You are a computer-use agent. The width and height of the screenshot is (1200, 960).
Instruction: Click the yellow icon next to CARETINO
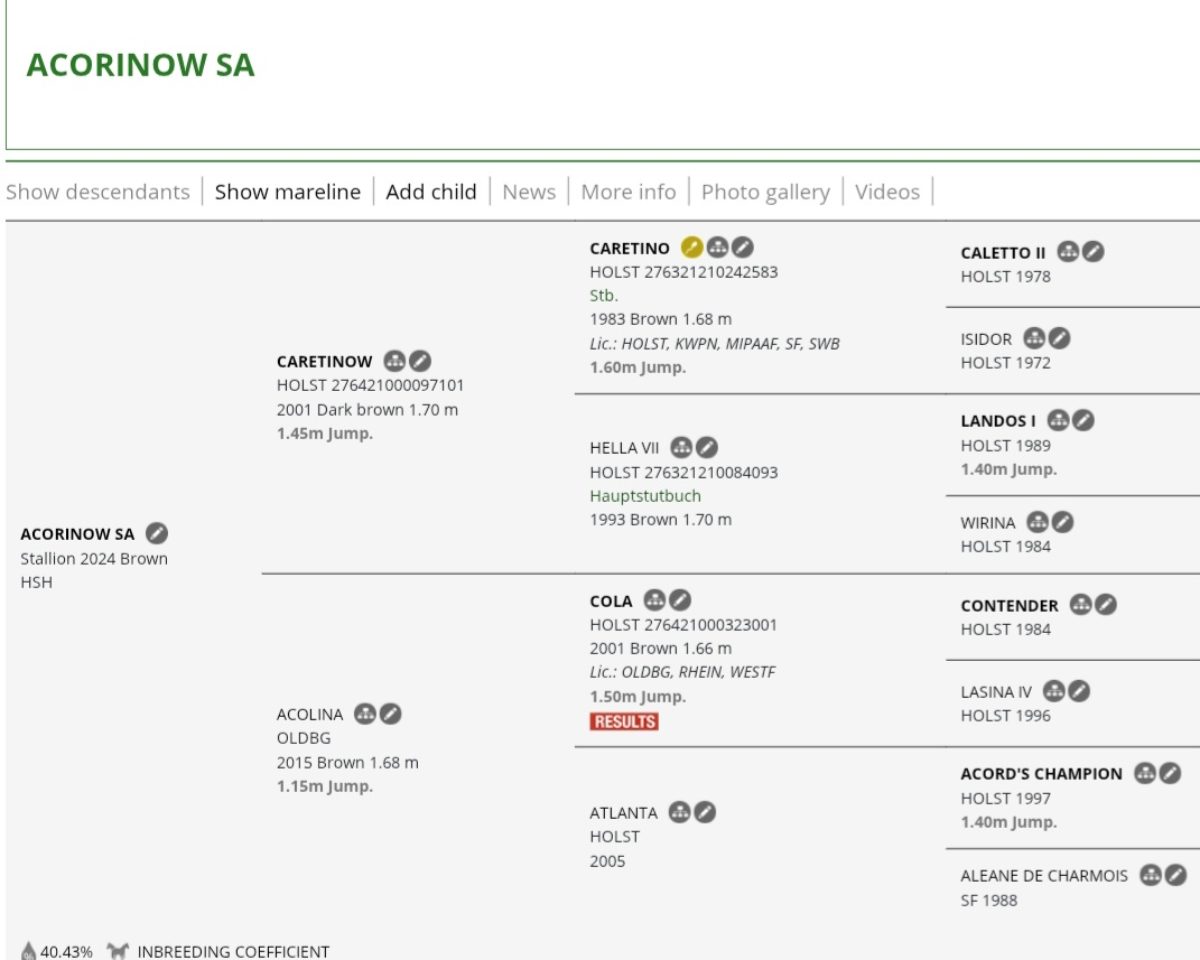pos(691,248)
